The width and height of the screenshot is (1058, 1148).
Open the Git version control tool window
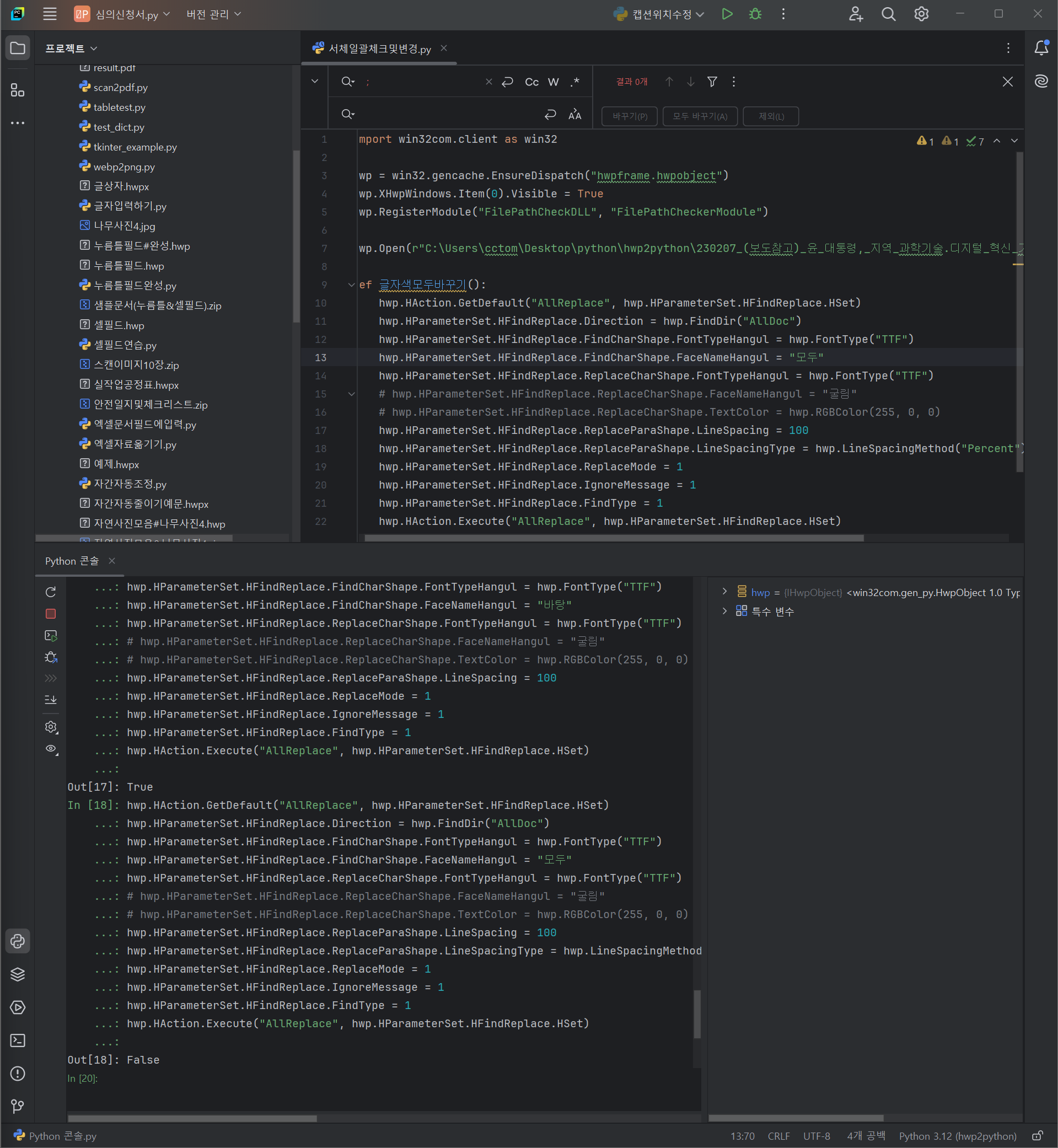click(18, 1106)
